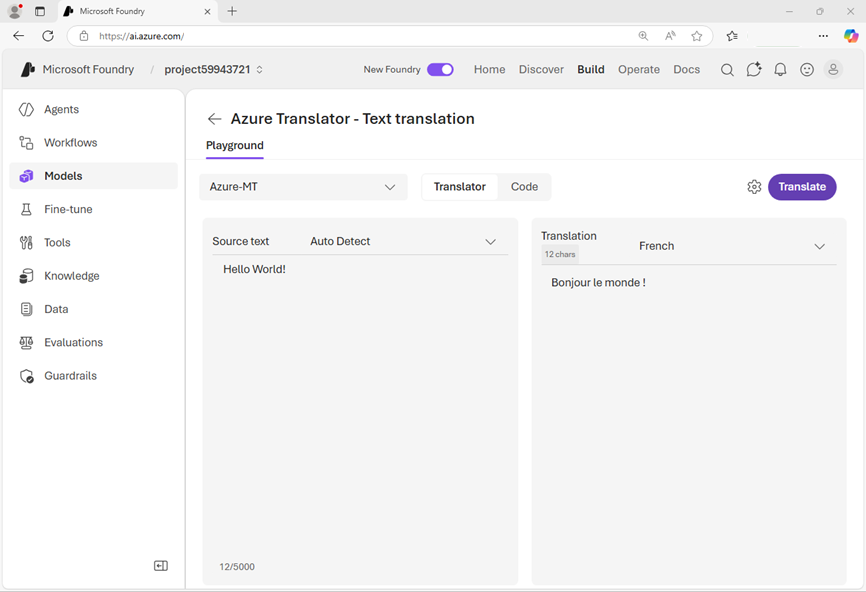Viewport: 866px width, 592px height.
Task: Open the Copilot icon in browser
Action: coord(851,36)
